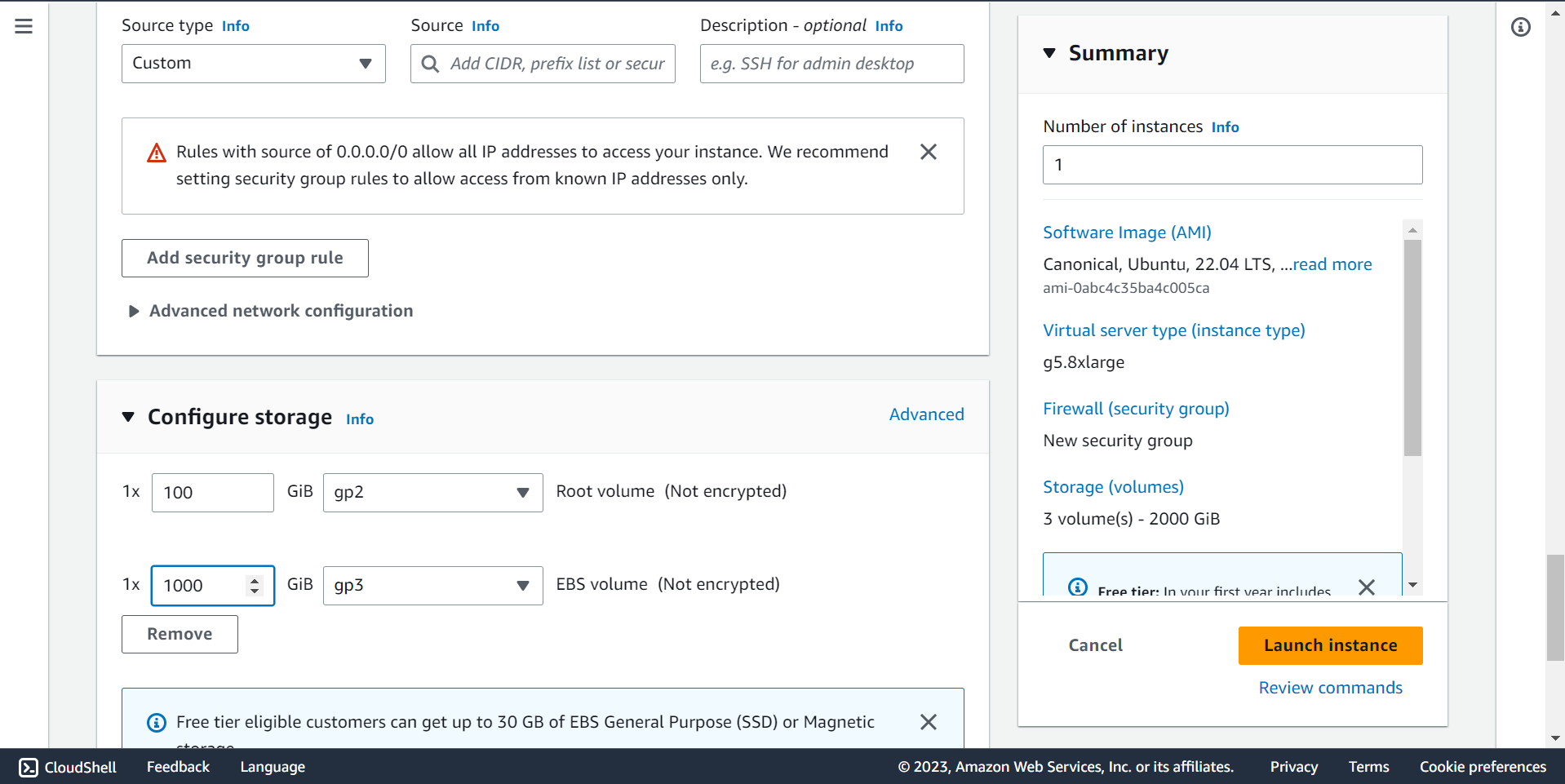Image resolution: width=1565 pixels, height=784 pixels.
Task: Select the g5.8xlarge instance type text
Action: coord(1084,362)
